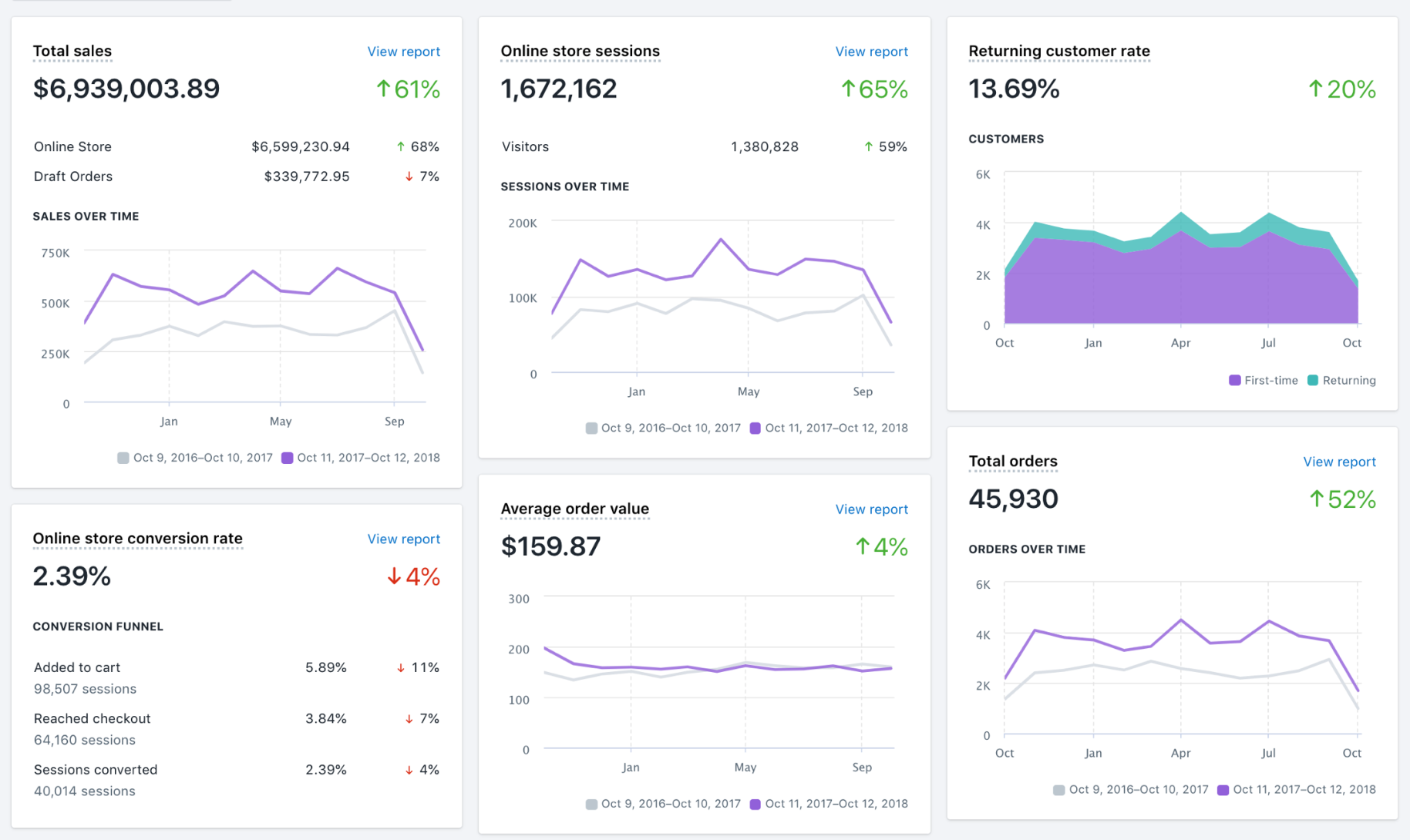Click purple 2017–2018 swatch under orders chart

[x=1223, y=790]
